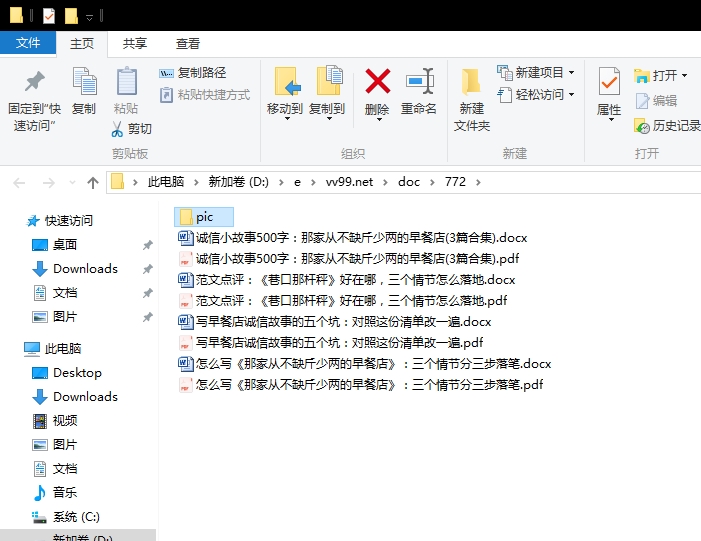Open 系统 (C:) drive
Screen dimensions: 701x541
pos(66,516)
